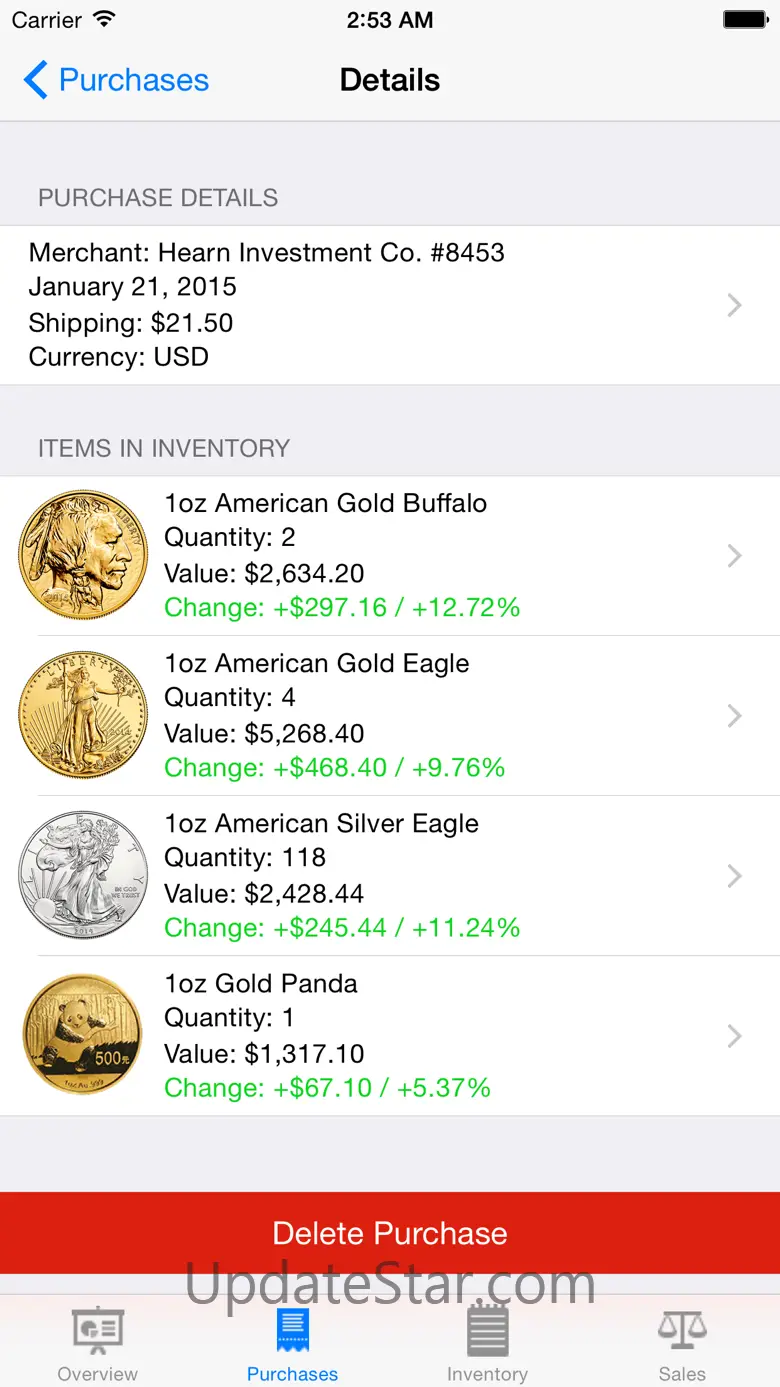The width and height of the screenshot is (780, 1387).
Task: Go back to Purchases
Action: [x=117, y=80]
